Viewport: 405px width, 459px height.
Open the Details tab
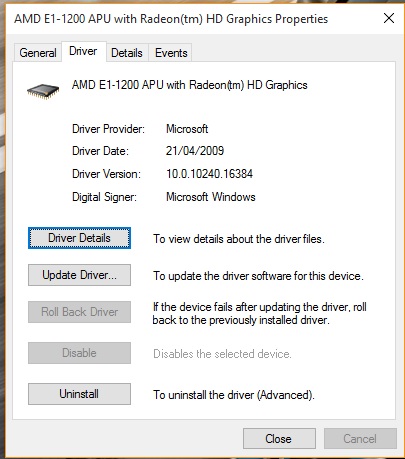click(x=127, y=53)
